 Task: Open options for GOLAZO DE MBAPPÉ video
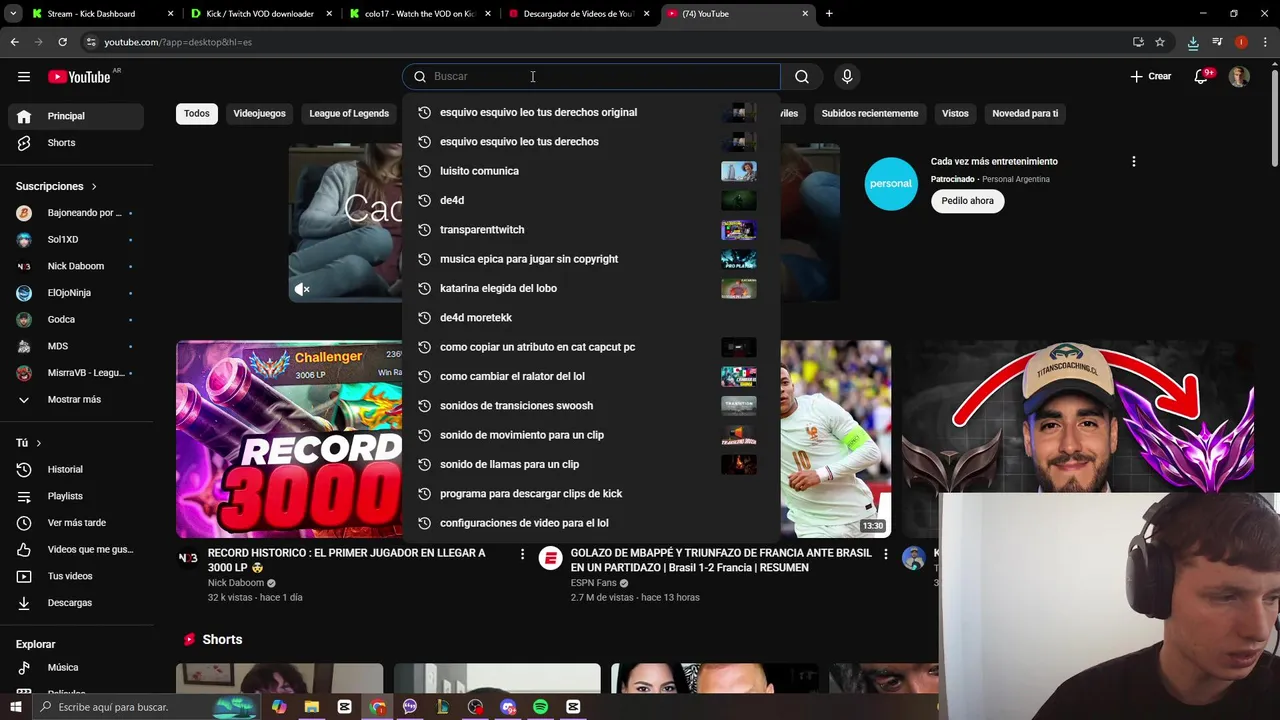click(885, 554)
